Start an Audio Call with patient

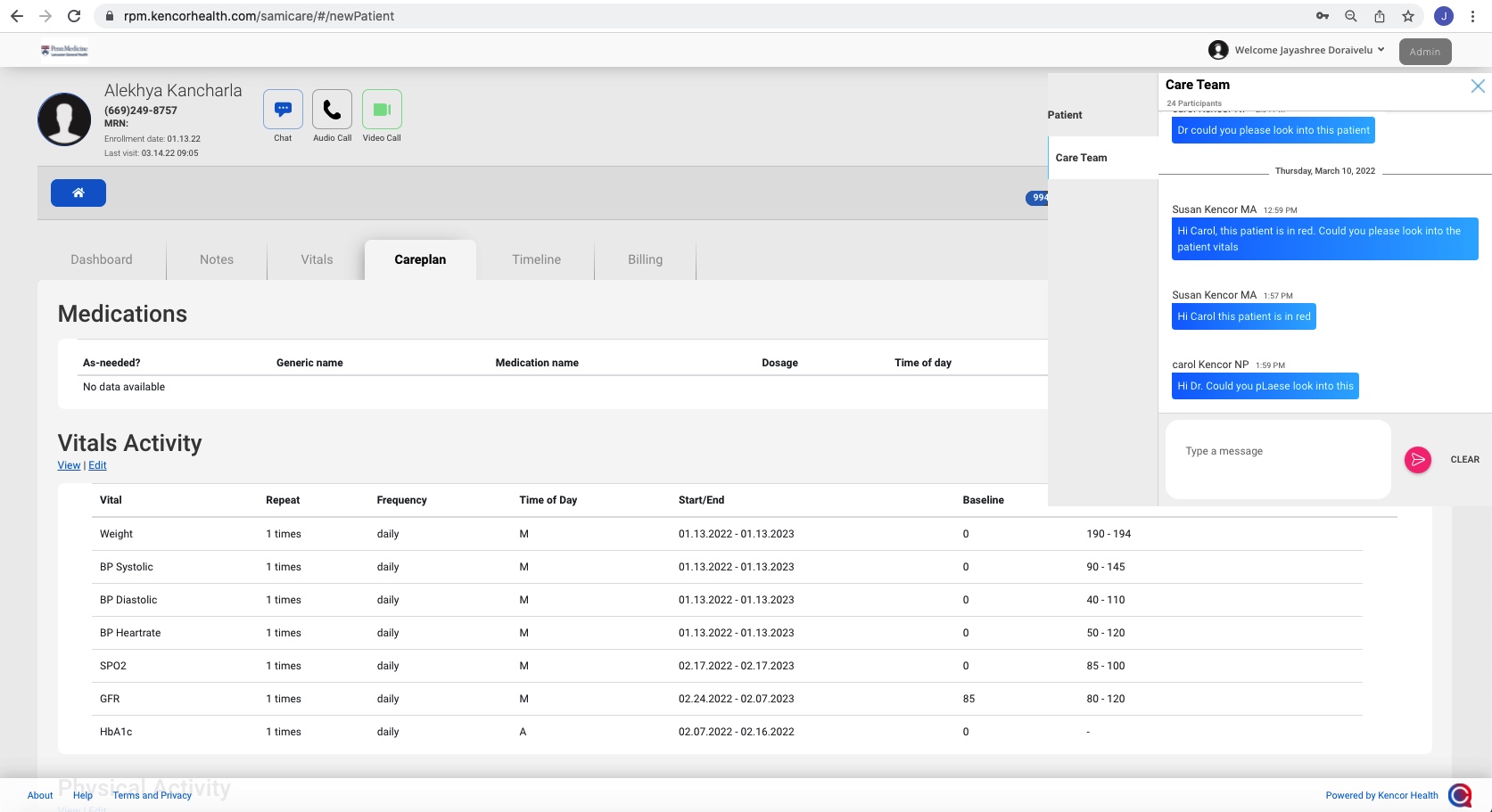tap(332, 110)
